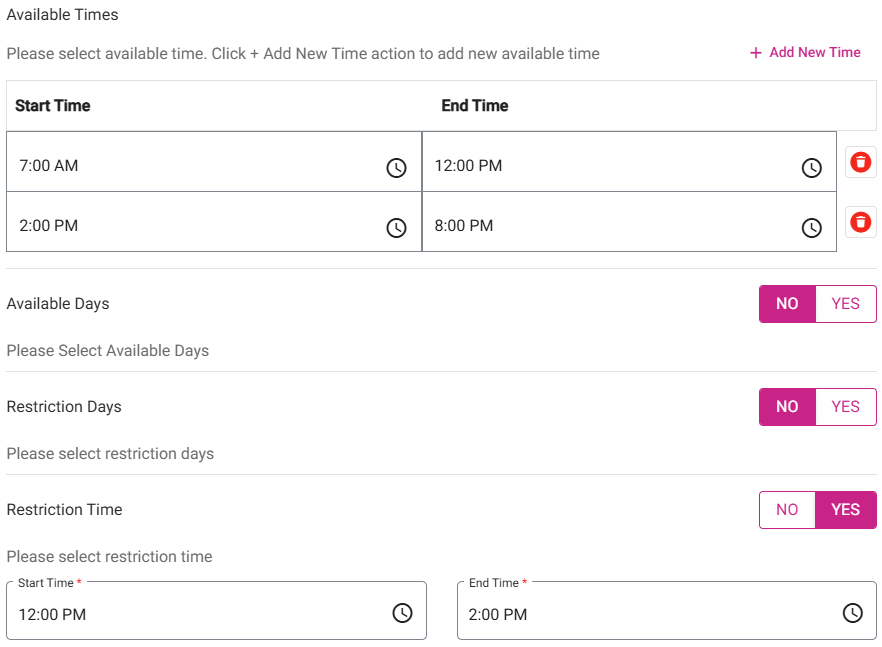Click the Add New Time button

pyautogui.click(x=805, y=53)
